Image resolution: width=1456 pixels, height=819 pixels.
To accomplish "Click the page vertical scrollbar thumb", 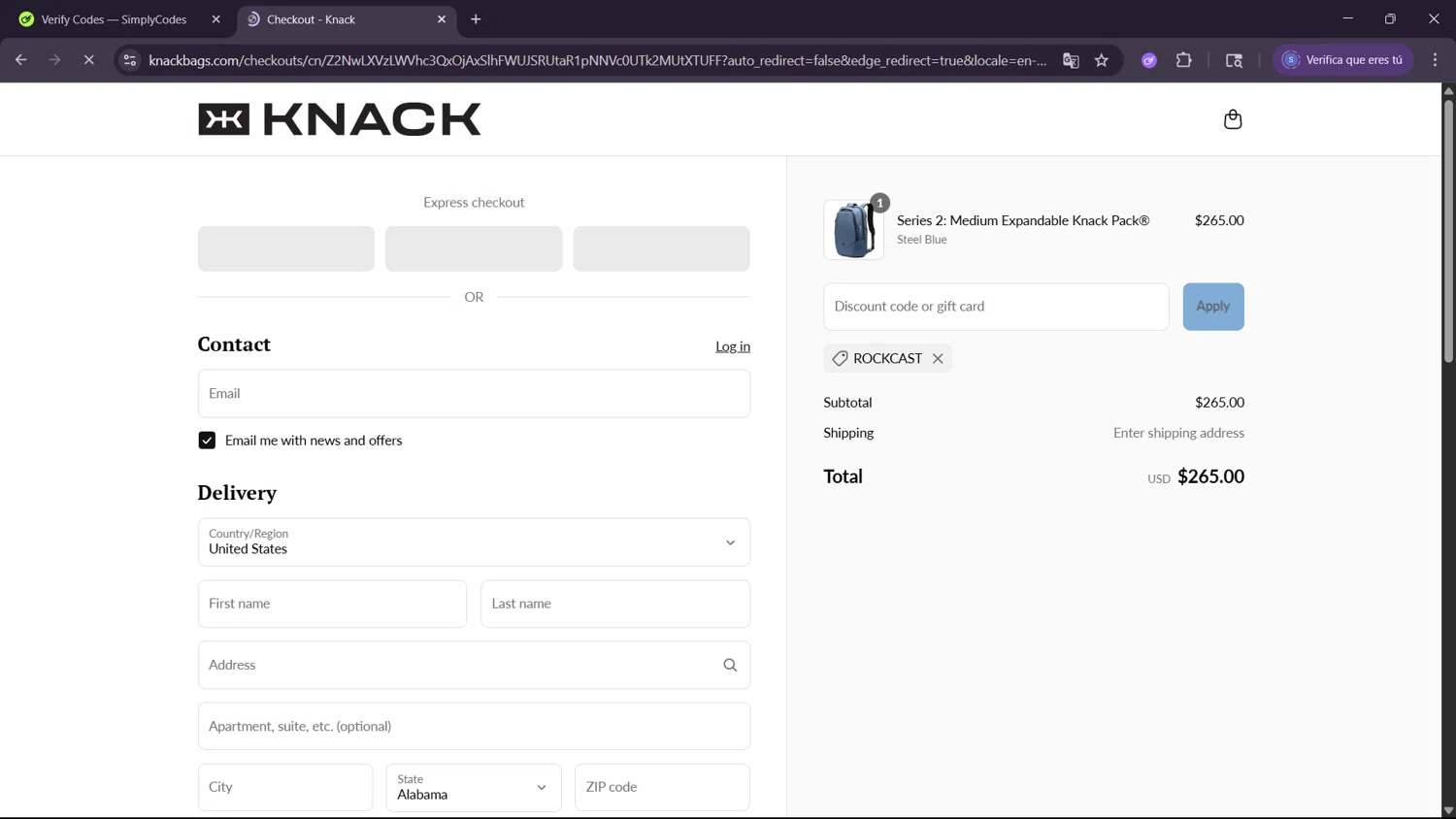I will click(1448, 231).
